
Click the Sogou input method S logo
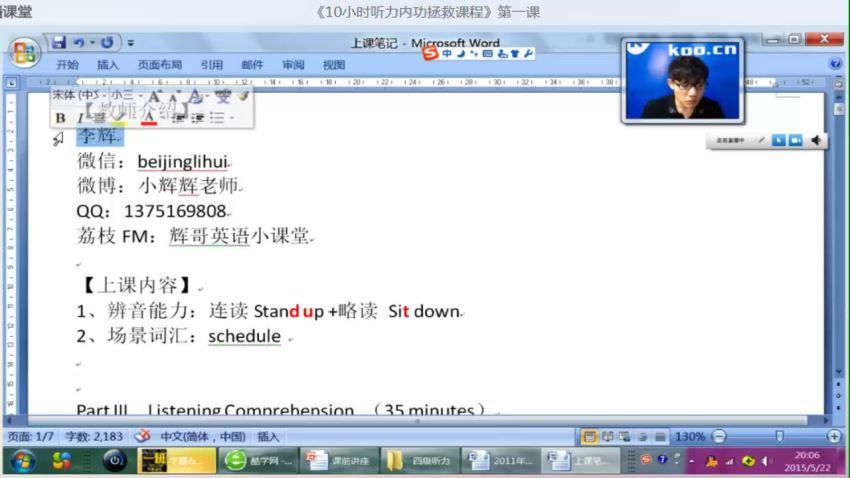pyautogui.click(x=430, y=53)
